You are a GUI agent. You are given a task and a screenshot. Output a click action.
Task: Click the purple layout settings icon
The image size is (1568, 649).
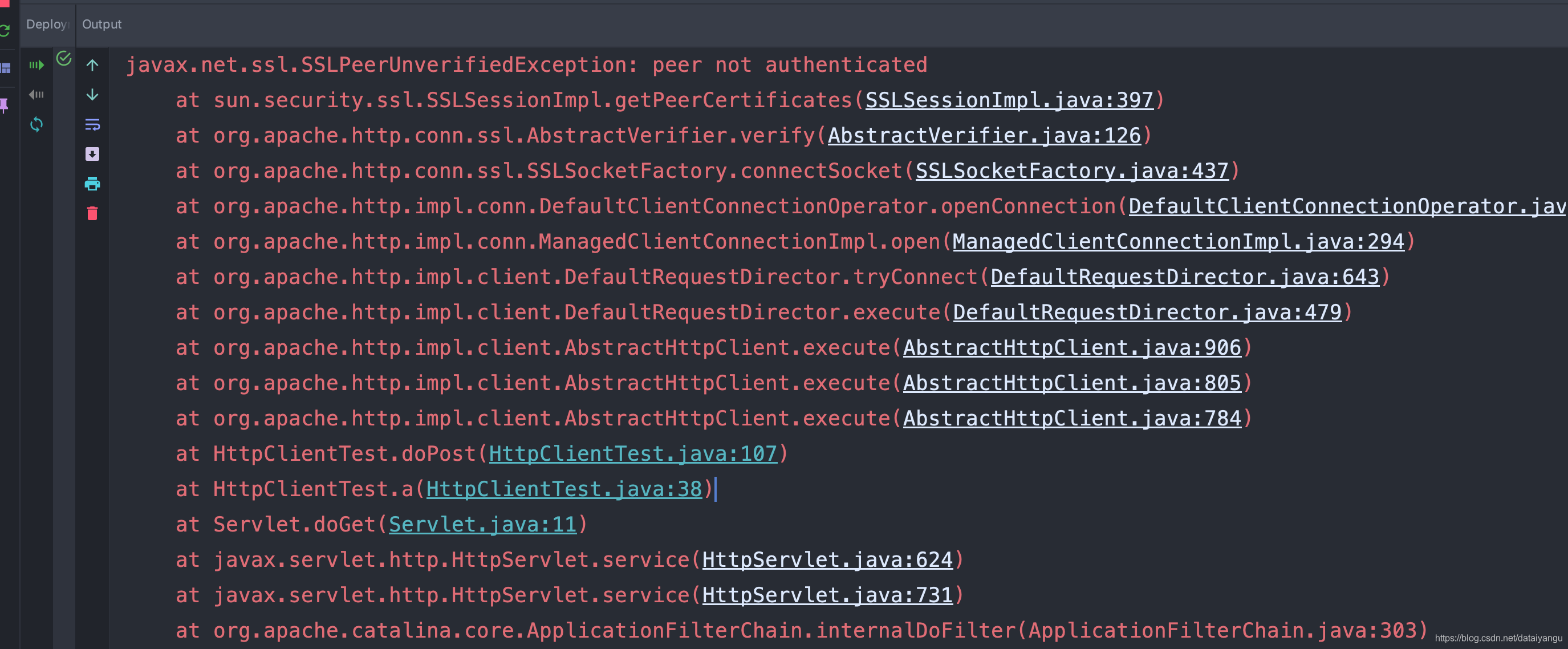pos(6,67)
